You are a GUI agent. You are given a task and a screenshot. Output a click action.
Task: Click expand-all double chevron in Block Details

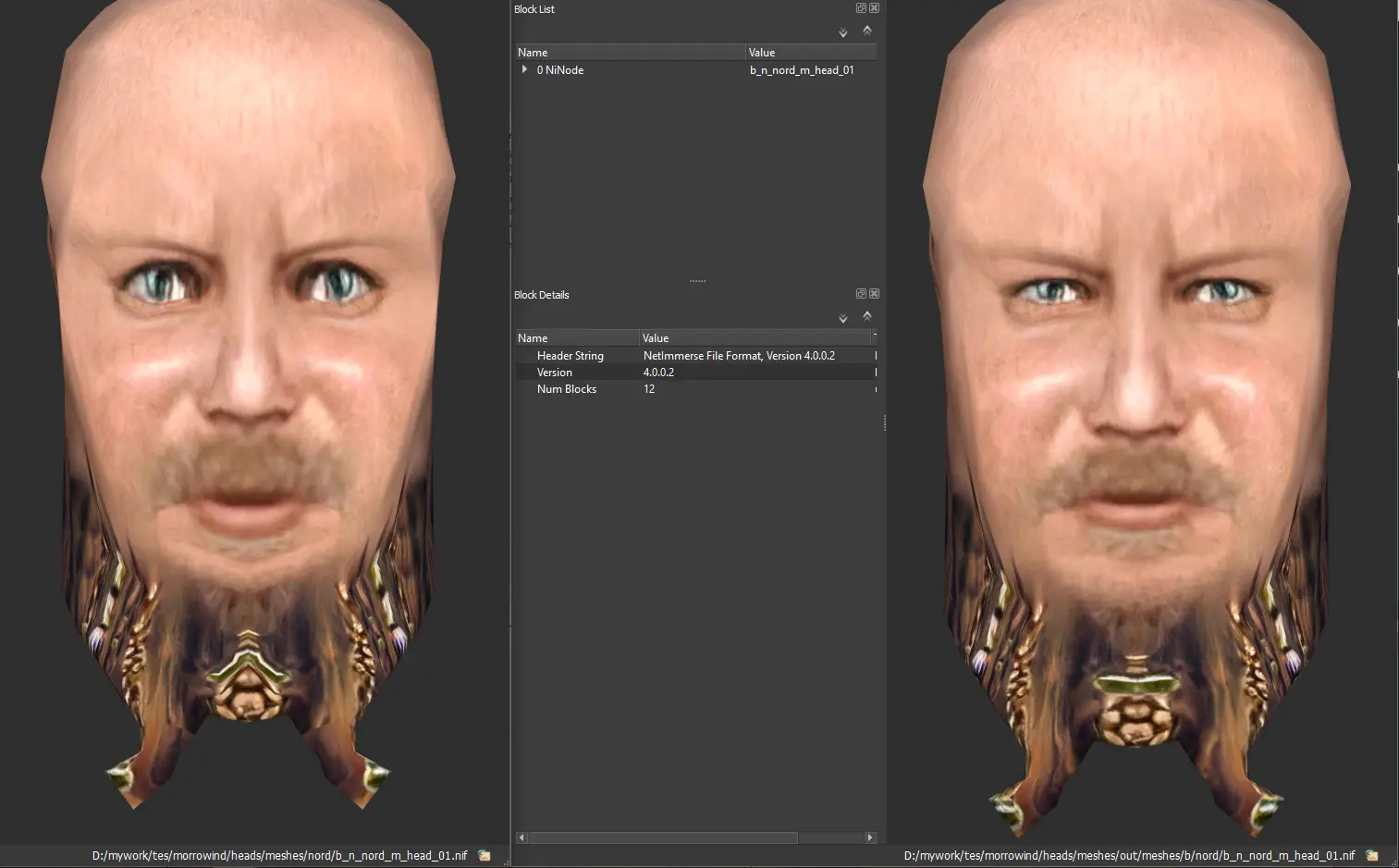coord(843,319)
